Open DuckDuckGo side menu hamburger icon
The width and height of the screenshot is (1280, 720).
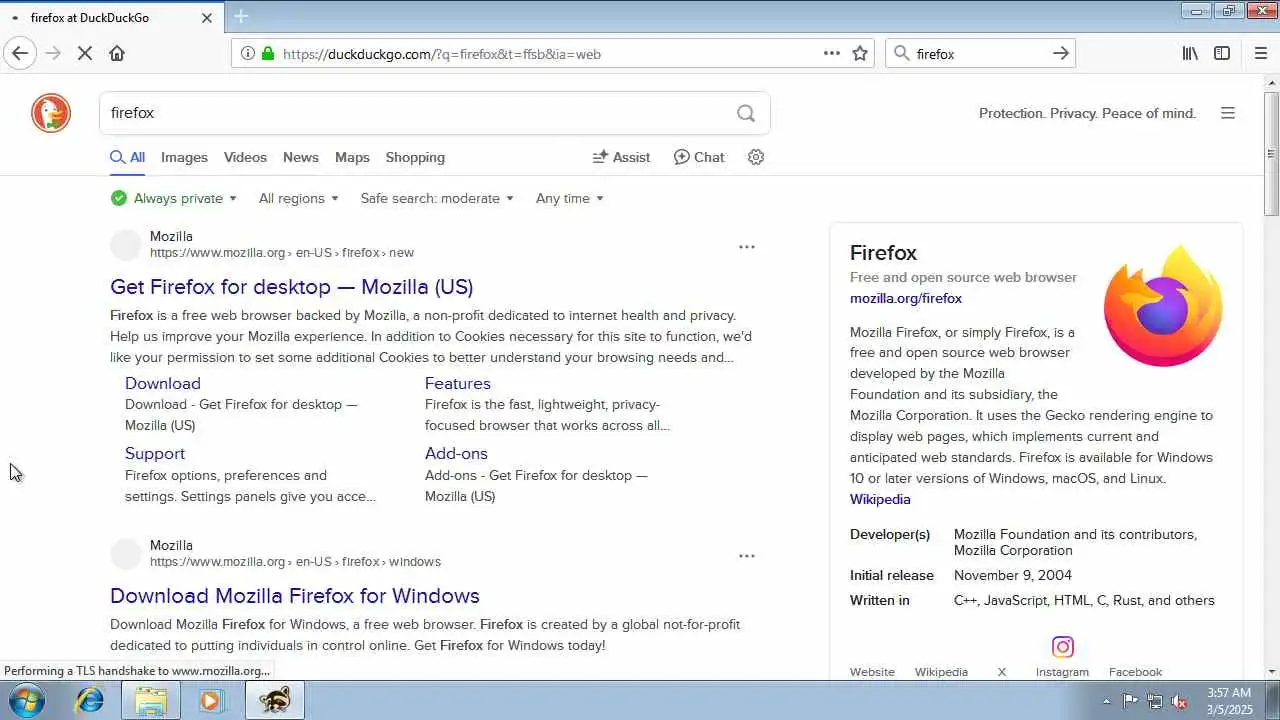1228,113
